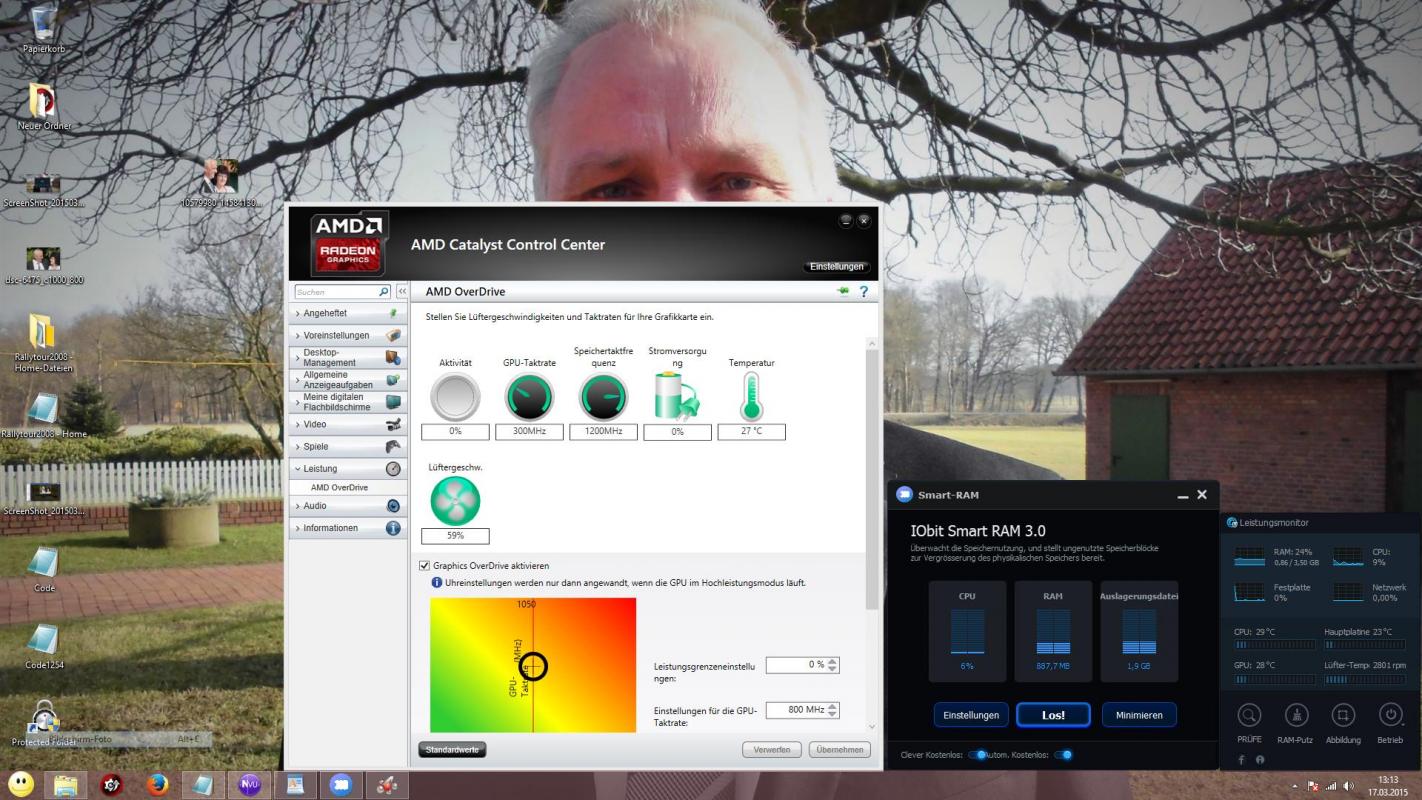1422x800 pixels.
Task: Select the Protected Folder desktop icon
Action: click(44, 722)
